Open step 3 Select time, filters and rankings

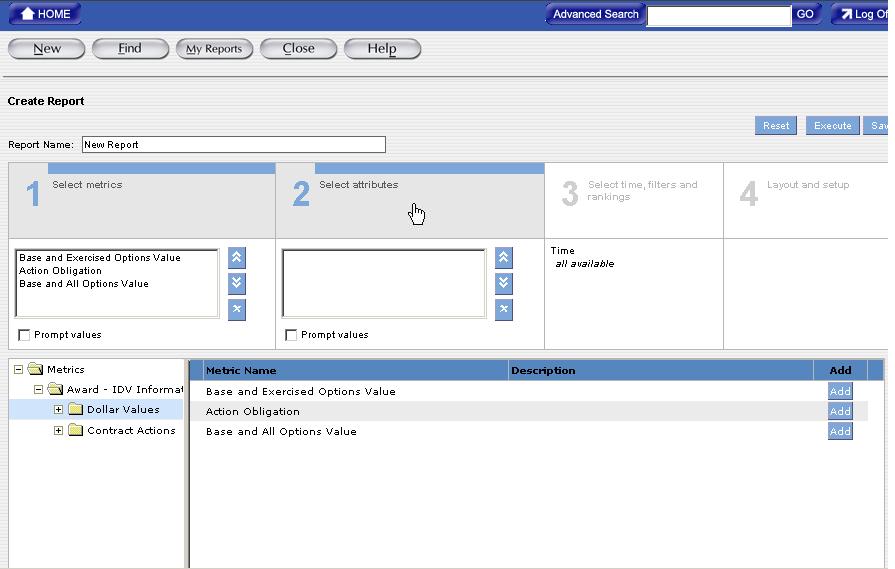pyautogui.click(x=634, y=200)
